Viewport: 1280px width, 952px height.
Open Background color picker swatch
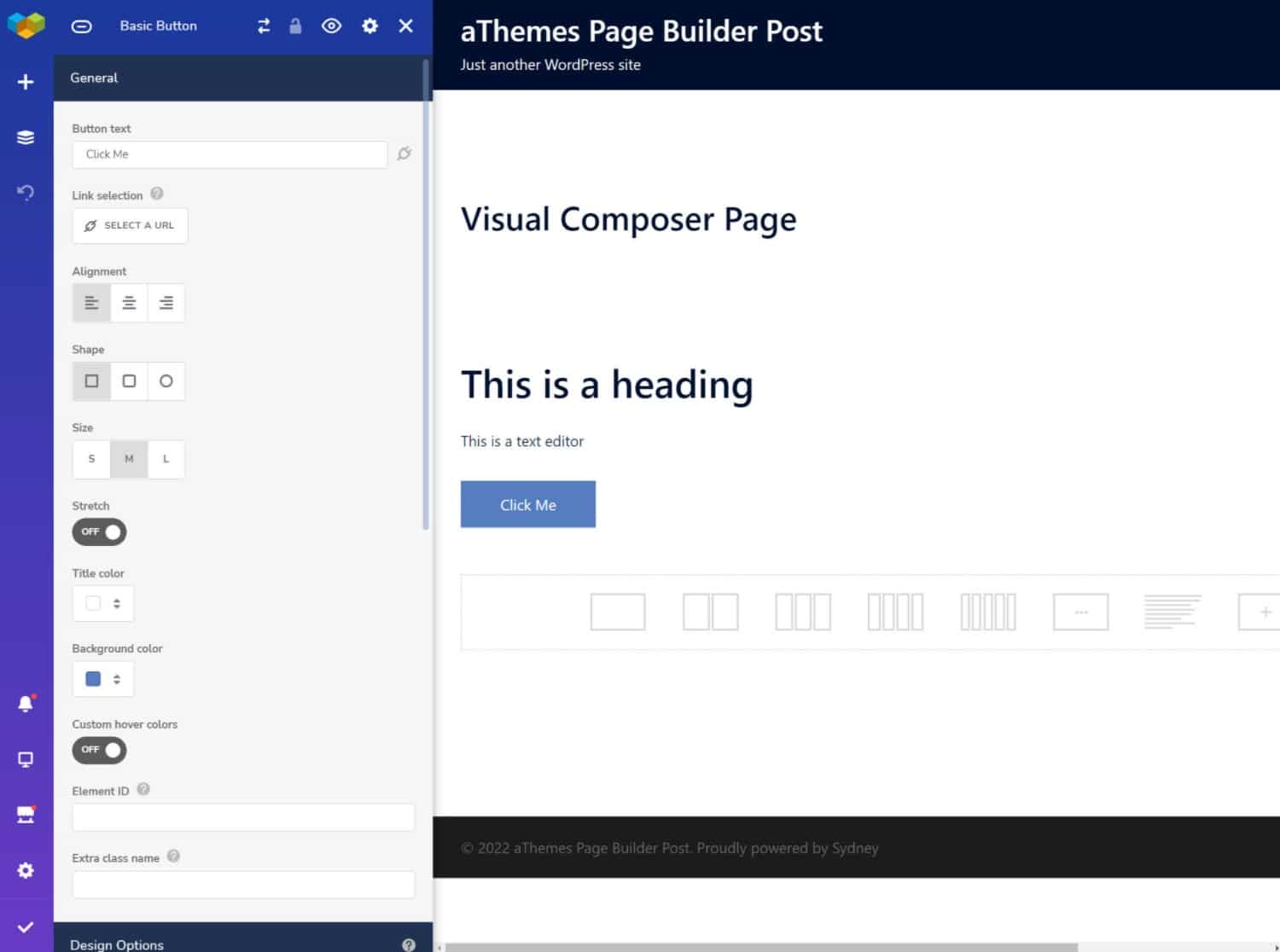pyautogui.click(x=93, y=679)
